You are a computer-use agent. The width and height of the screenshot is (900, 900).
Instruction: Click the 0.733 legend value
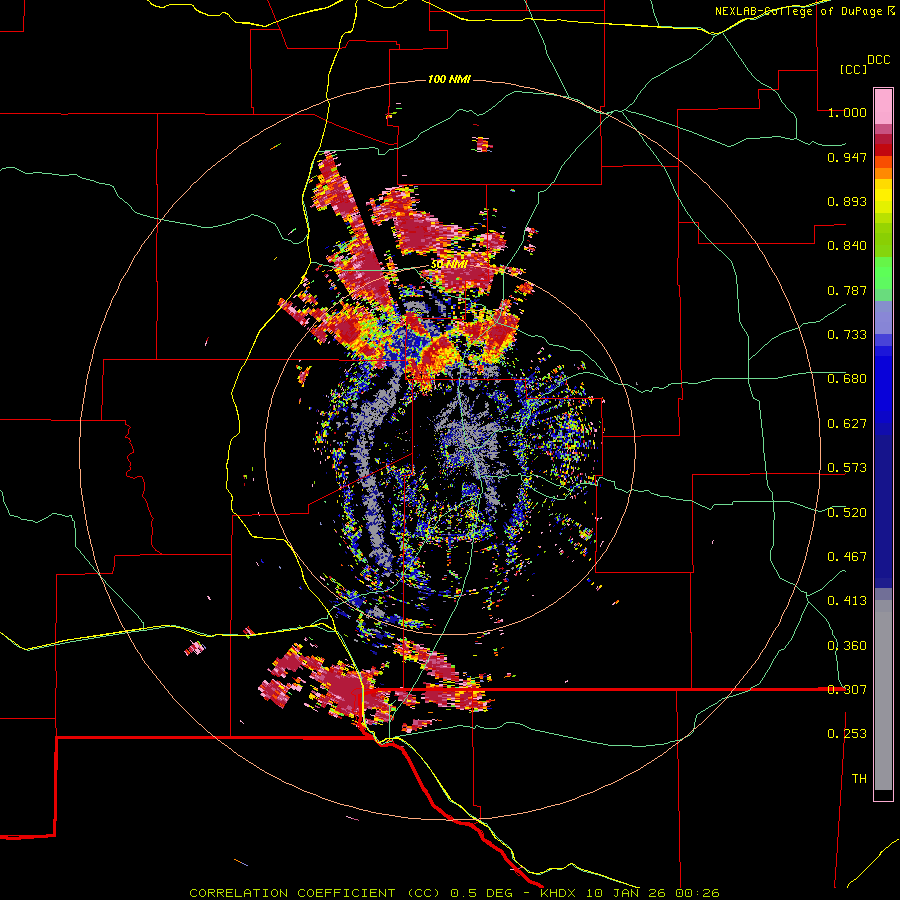847,335
